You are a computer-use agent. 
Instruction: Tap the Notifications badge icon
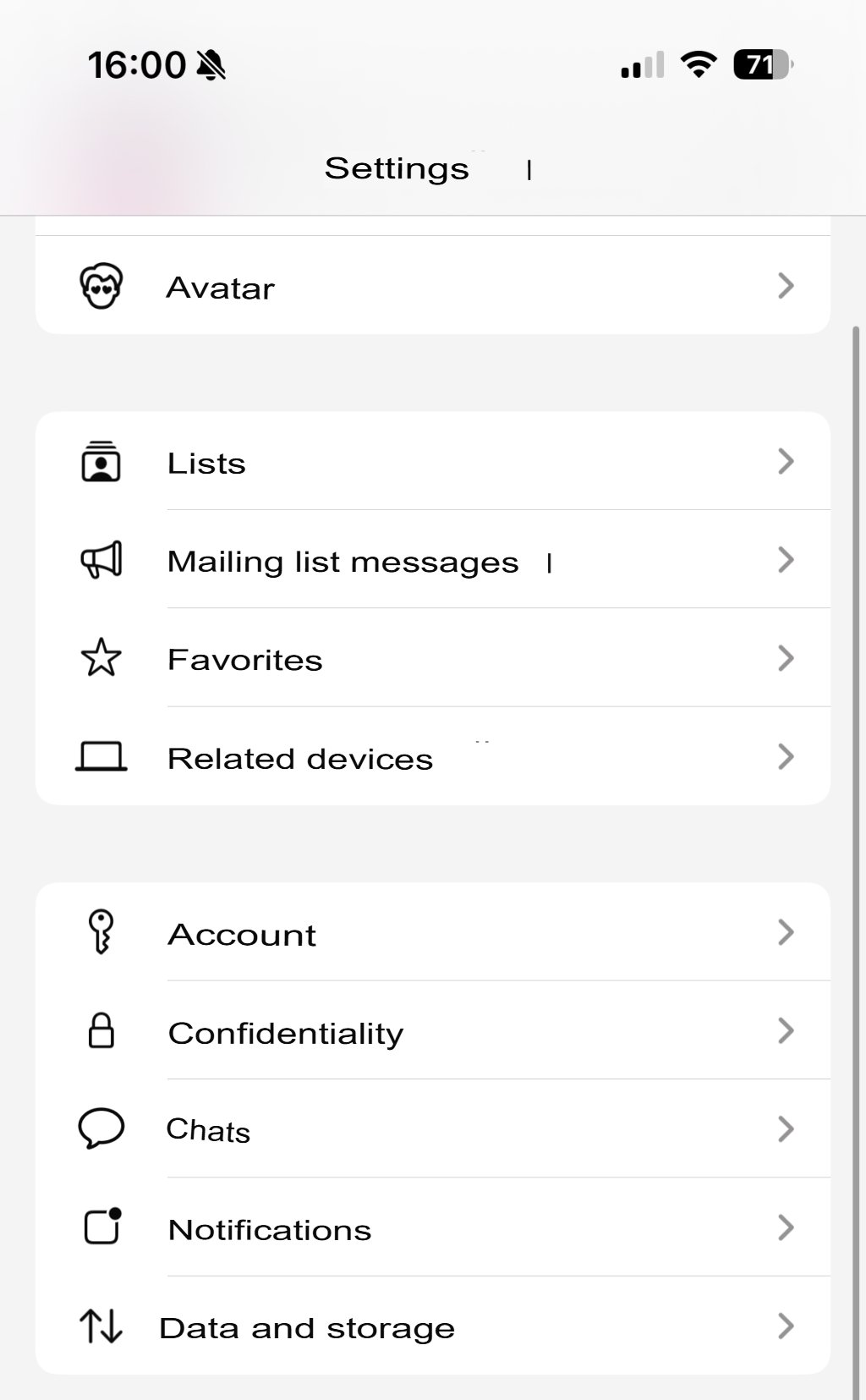coord(102,1227)
